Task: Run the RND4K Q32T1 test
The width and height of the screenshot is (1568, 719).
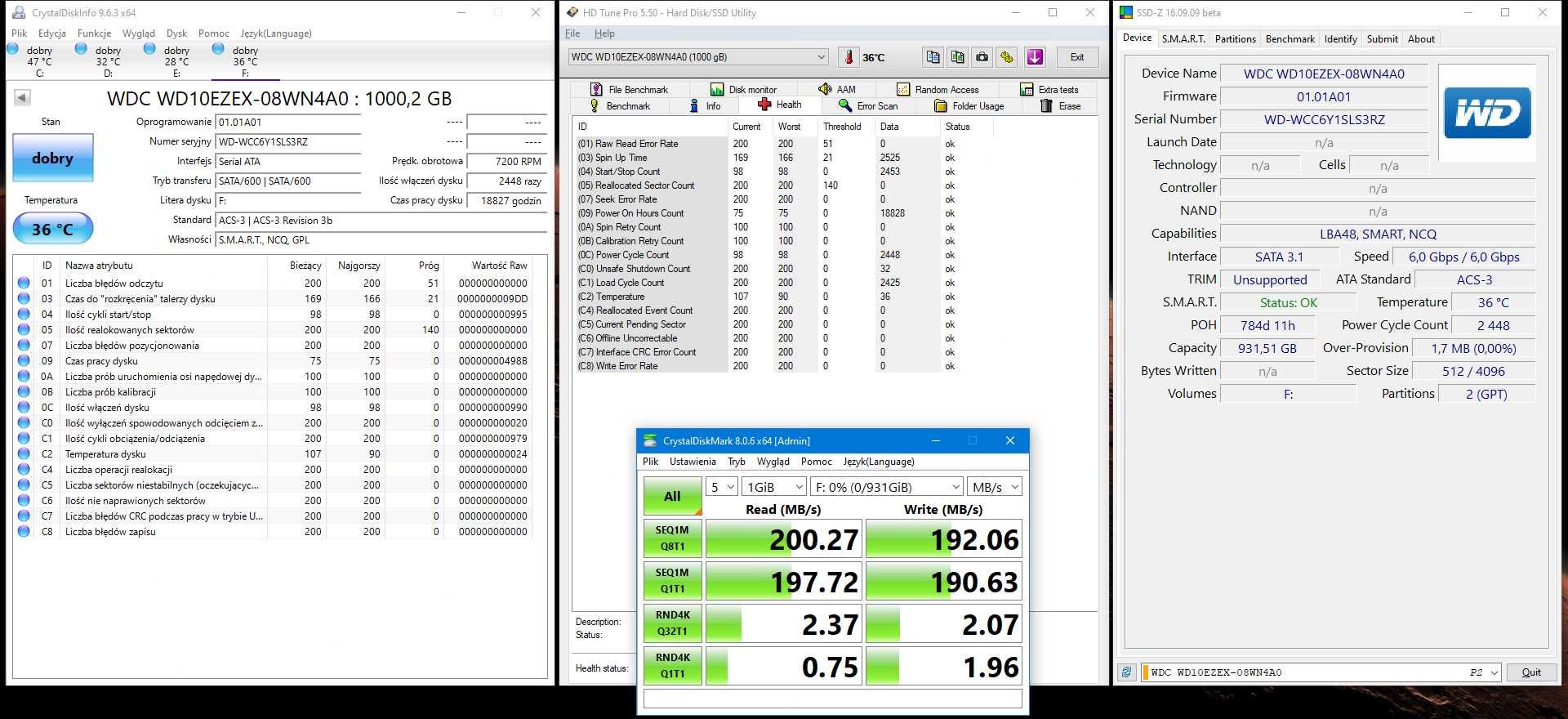Action: [672, 623]
